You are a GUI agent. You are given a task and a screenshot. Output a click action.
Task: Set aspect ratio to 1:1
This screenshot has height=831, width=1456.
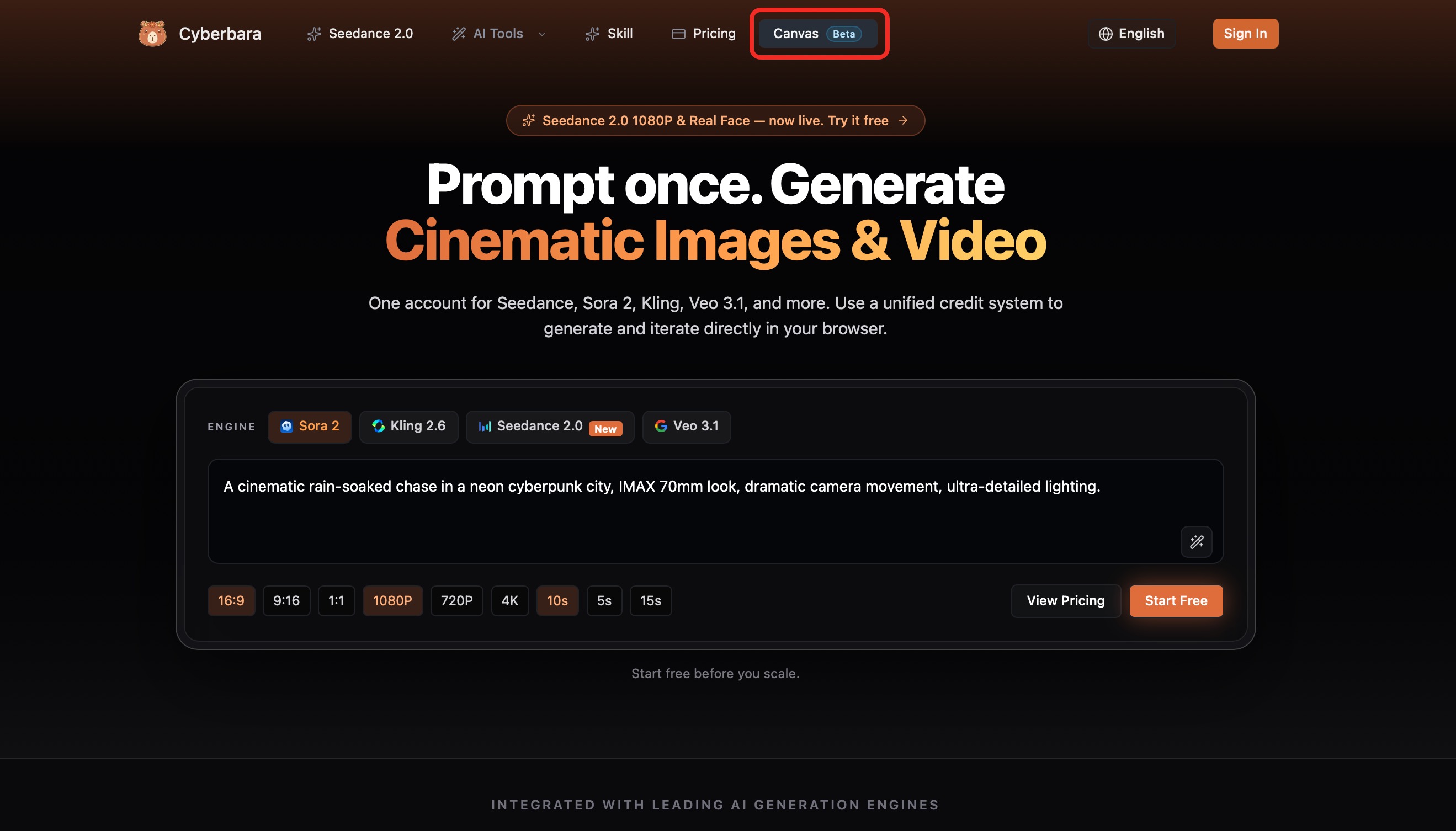click(336, 601)
